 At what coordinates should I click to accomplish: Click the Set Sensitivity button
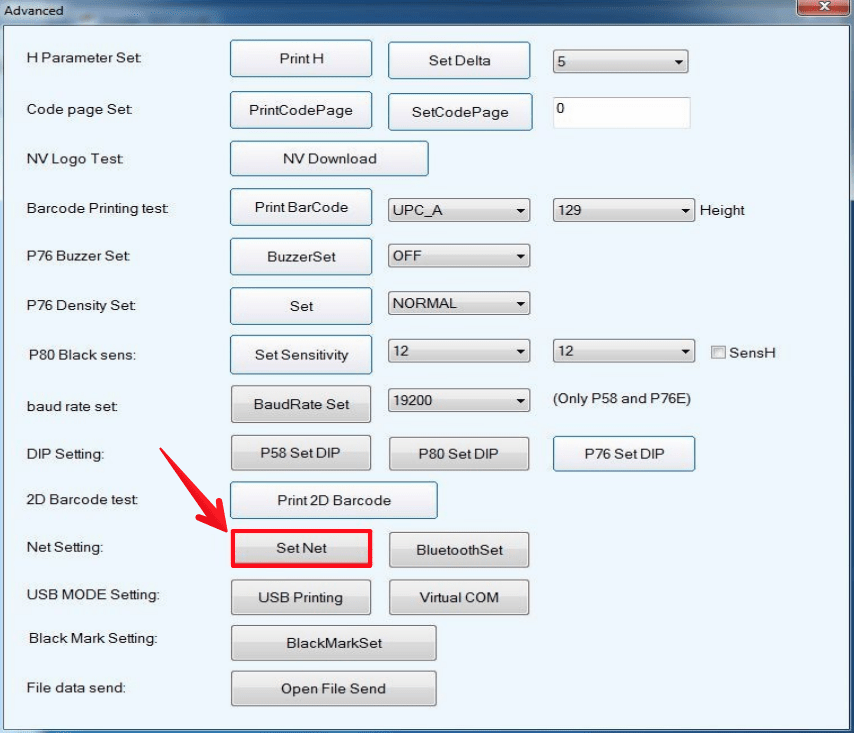[301, 355]
